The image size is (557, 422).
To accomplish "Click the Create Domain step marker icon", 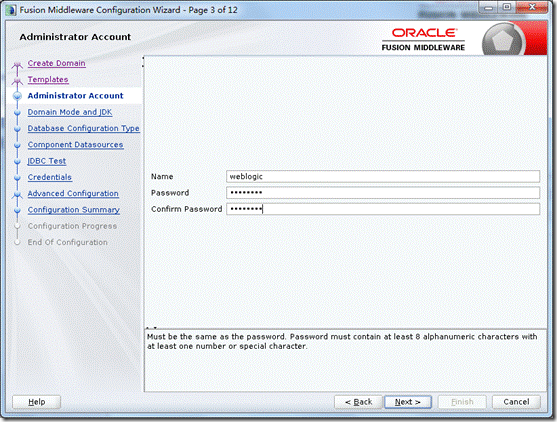I will click(17, 65).
